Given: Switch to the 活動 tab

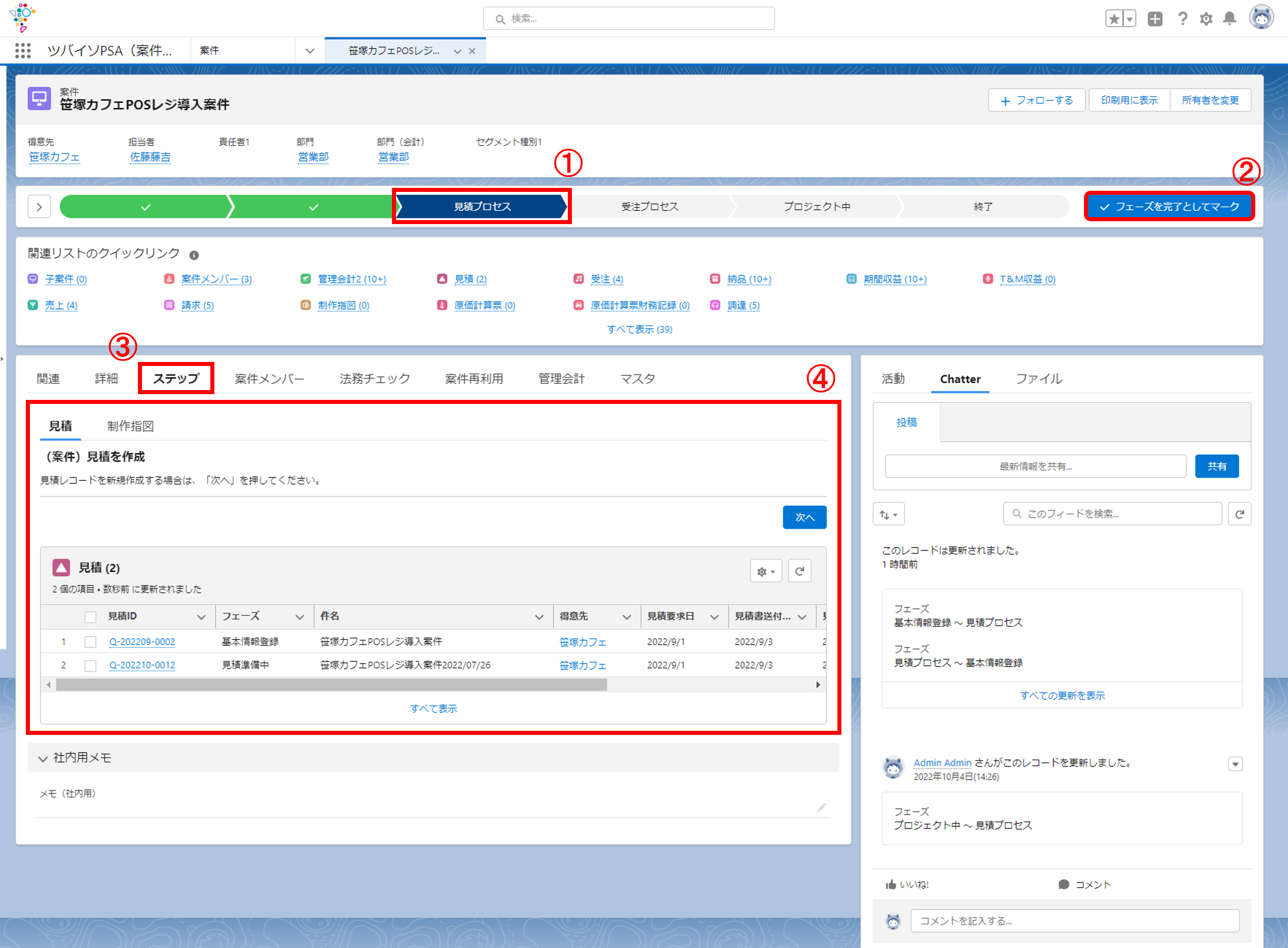Looking at the screenshot, I should [893, 379].
